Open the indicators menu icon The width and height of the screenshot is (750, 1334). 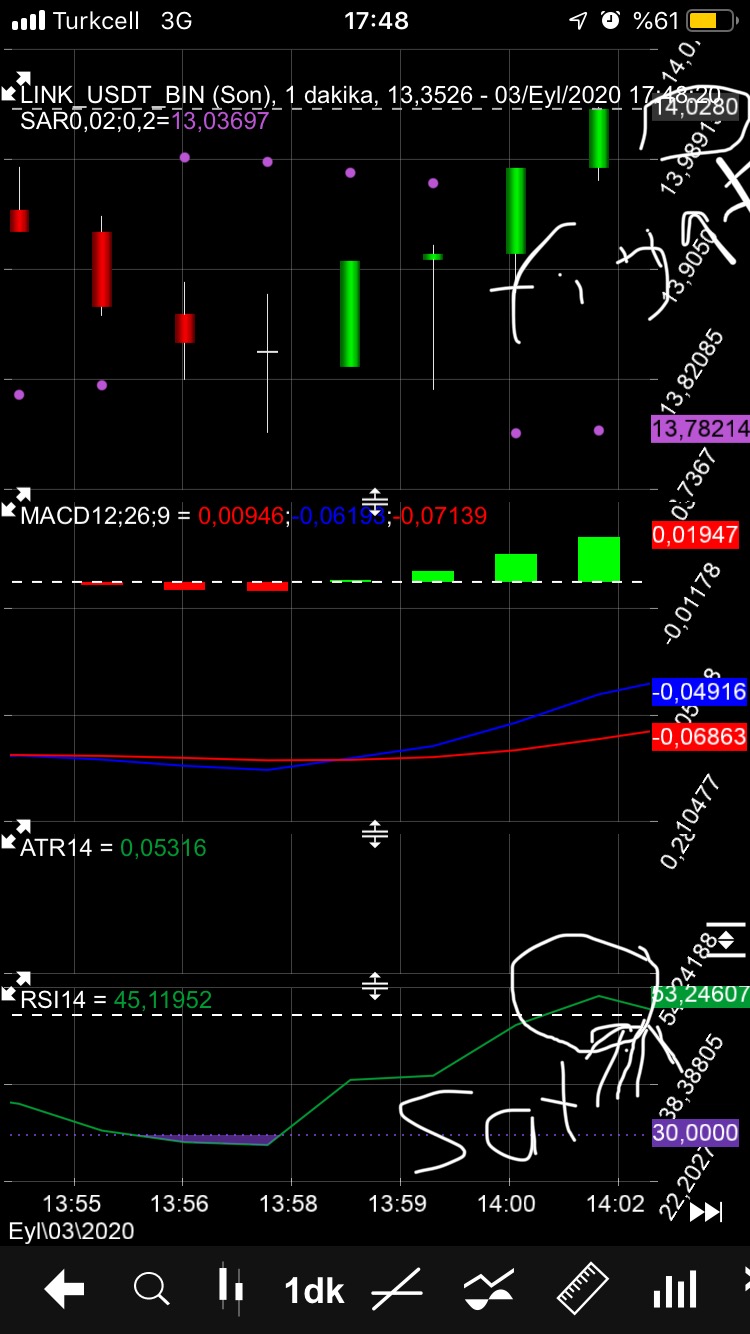coord(489,1290)
